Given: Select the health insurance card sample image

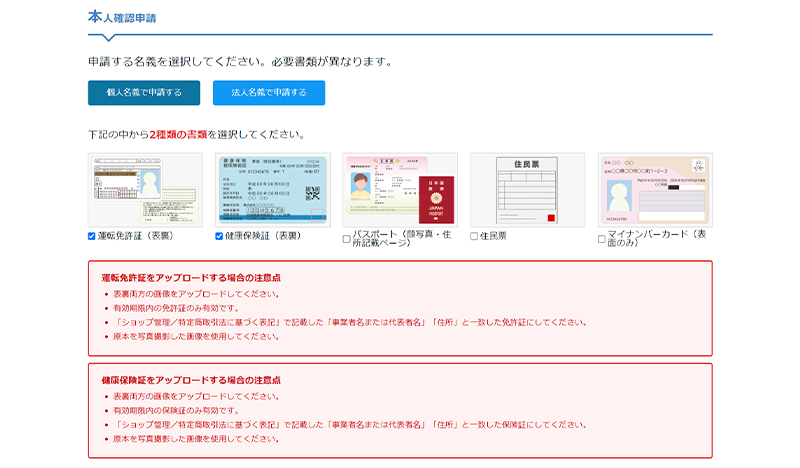Looking at the screenshot, I should pyautogui.click(x=272, y=190).
